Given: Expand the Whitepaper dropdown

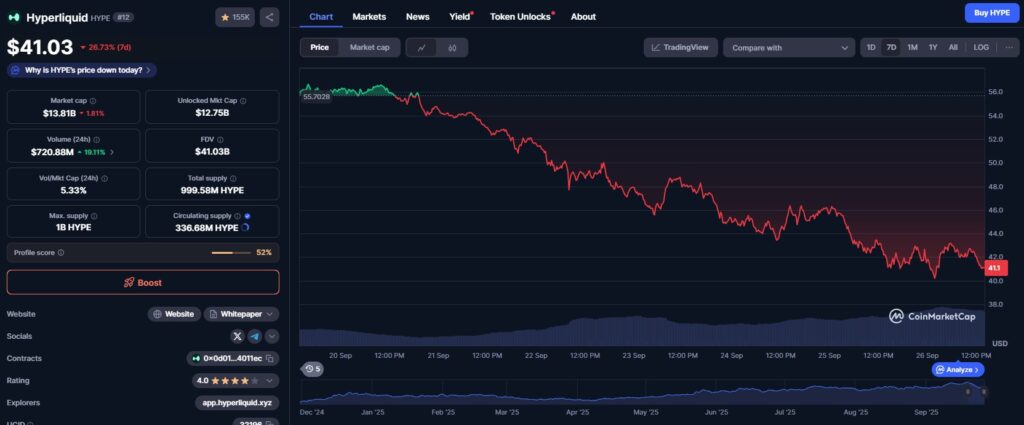Looking at the screenshot, I should tap(270, 314).
